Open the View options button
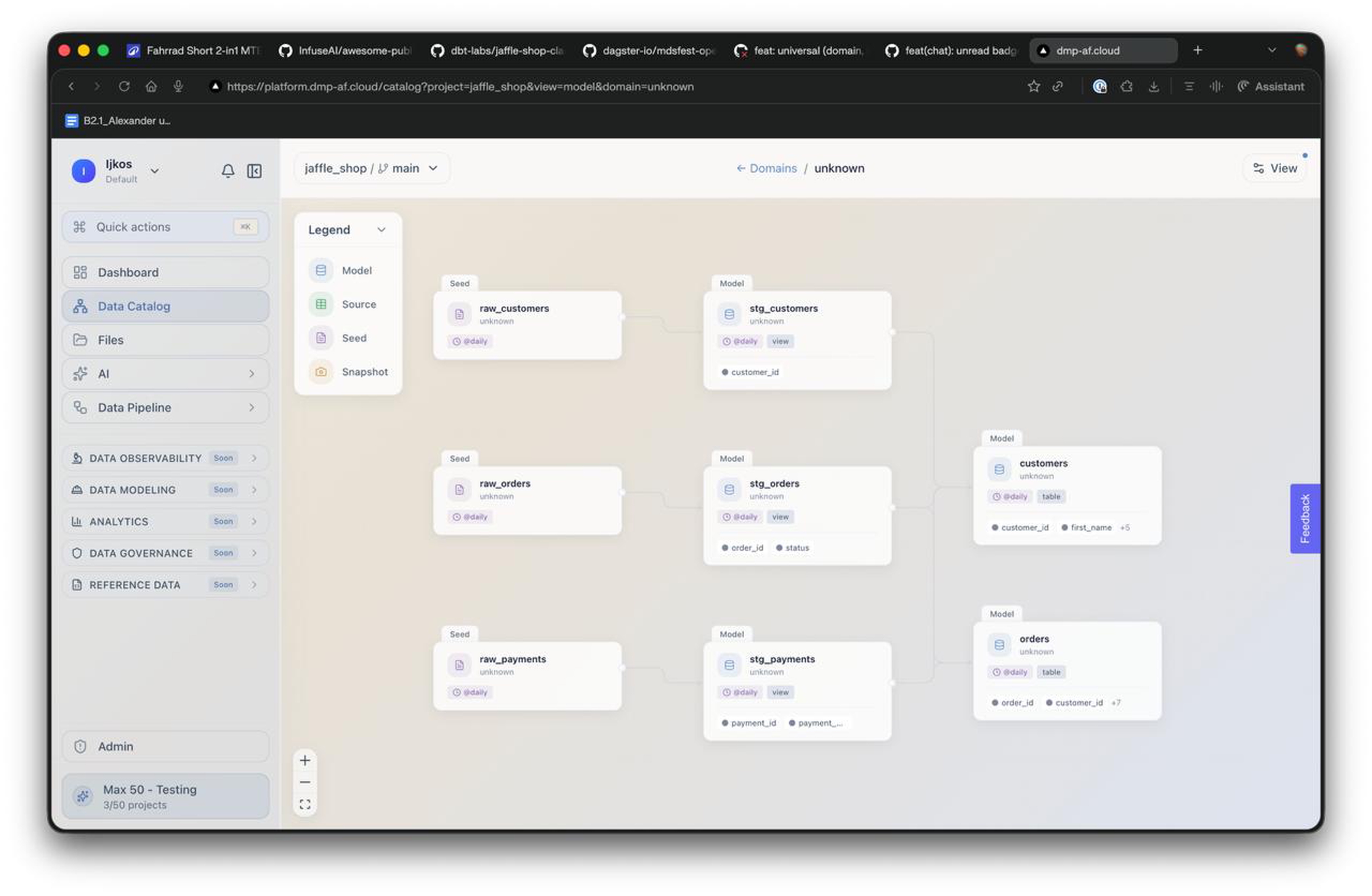This screenshot has height=896, width=1372. tap(1274, 168)
